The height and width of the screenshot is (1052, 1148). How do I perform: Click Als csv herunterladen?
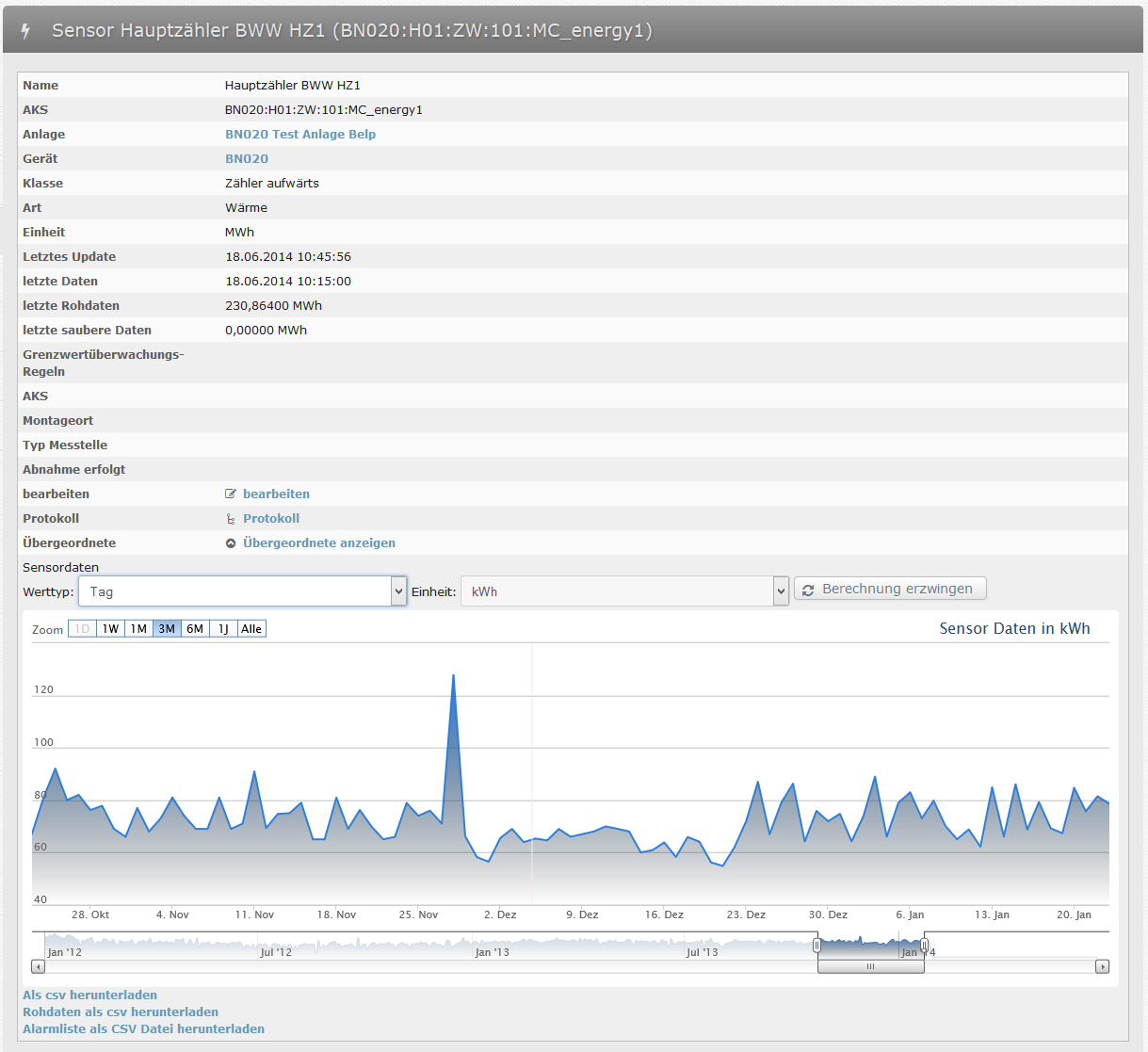coord(90,995)
